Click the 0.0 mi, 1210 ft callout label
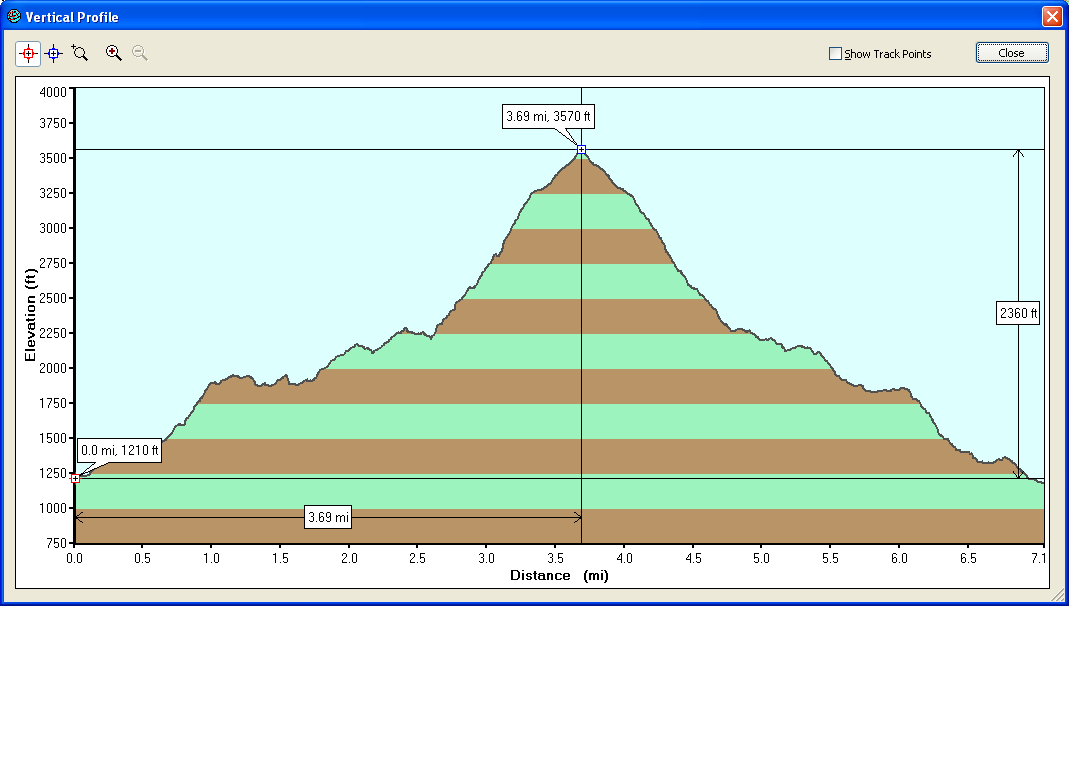The image size is (1069, 759). coord(119,450)
